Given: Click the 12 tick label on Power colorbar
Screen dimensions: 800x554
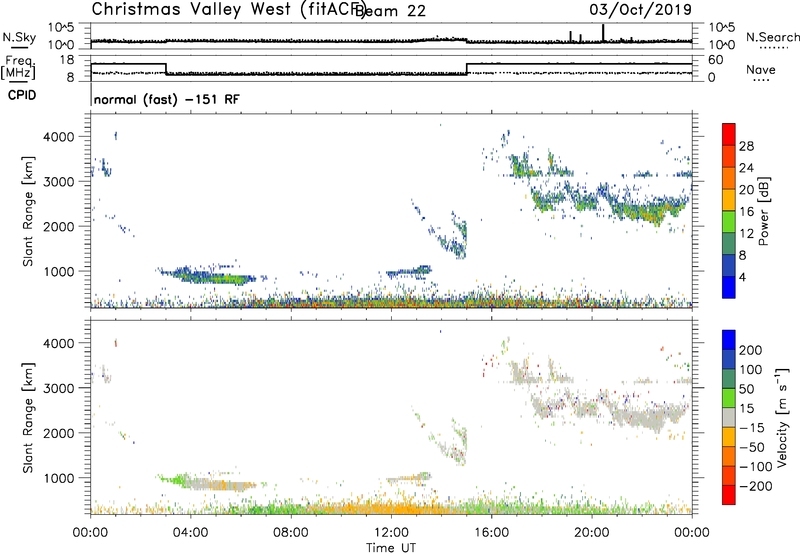Looking at the screenshot, I should pos(746,234).
